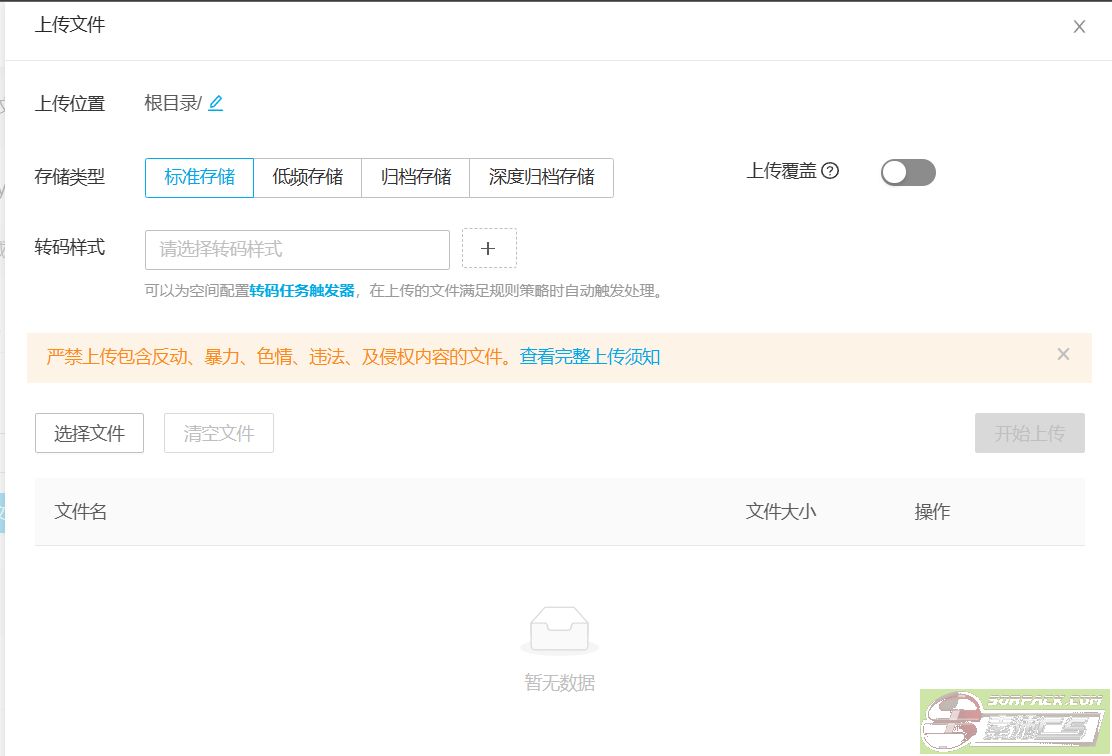Select 深度归档存储 deep archive storage
This screenshot has width=1112, height=756.
click(x=541, y=177)
